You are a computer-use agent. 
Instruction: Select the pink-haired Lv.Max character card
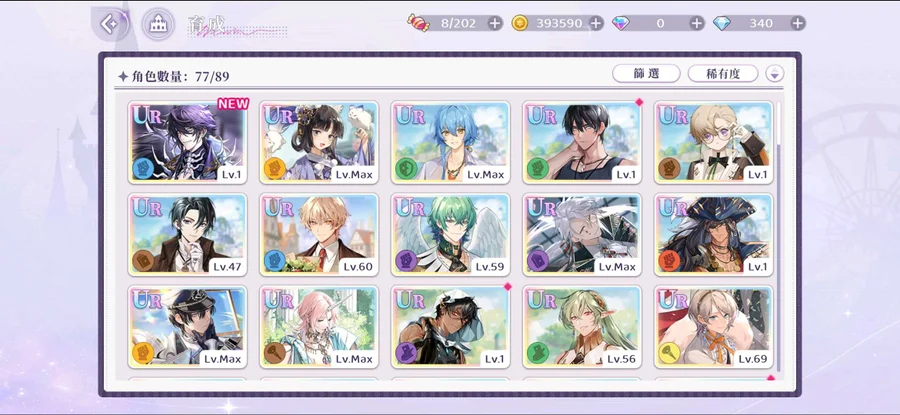click(x=319, y=327)
